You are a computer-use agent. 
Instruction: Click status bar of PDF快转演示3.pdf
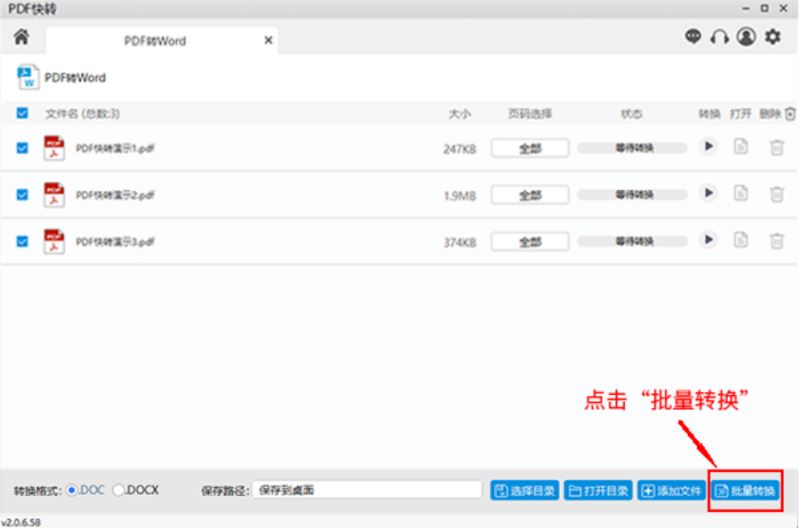(632, 242)
